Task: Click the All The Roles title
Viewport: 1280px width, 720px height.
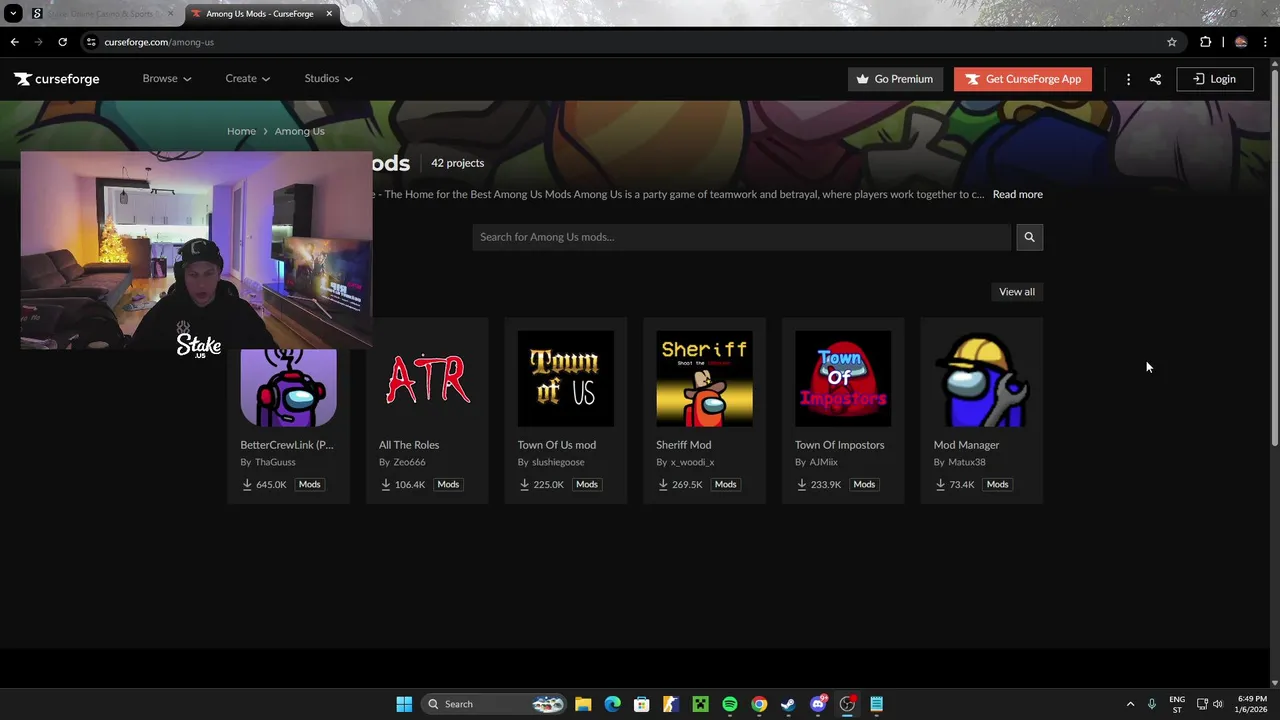Action: pos(409,445)
